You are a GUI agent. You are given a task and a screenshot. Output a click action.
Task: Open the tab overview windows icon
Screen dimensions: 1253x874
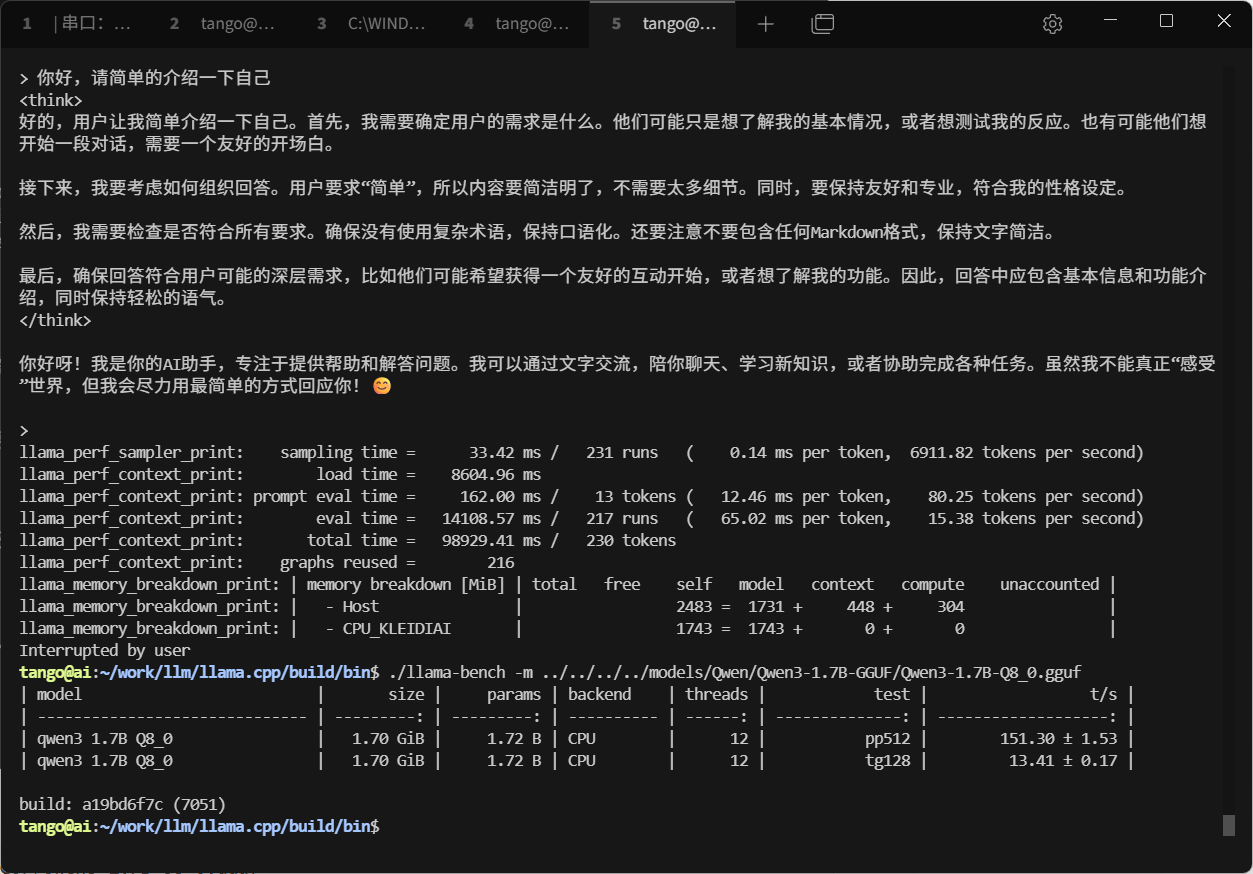[822, 24]
